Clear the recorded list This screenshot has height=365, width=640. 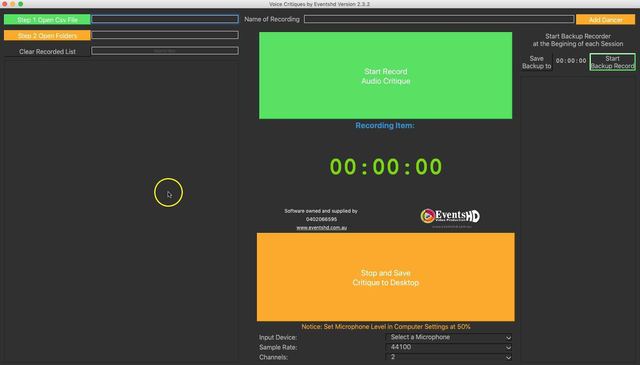pos(47,51)
